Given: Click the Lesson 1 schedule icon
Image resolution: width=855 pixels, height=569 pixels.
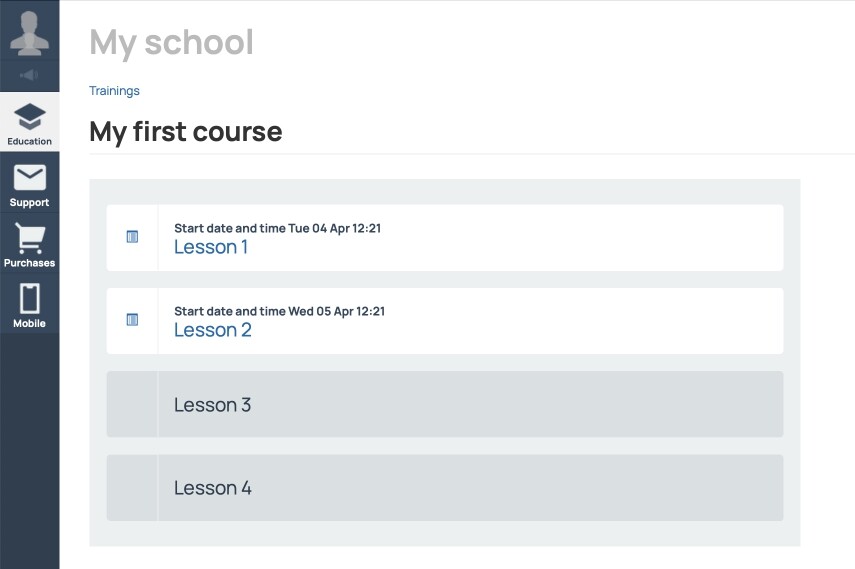Looking at the screenshot, I should click(132, 237).
